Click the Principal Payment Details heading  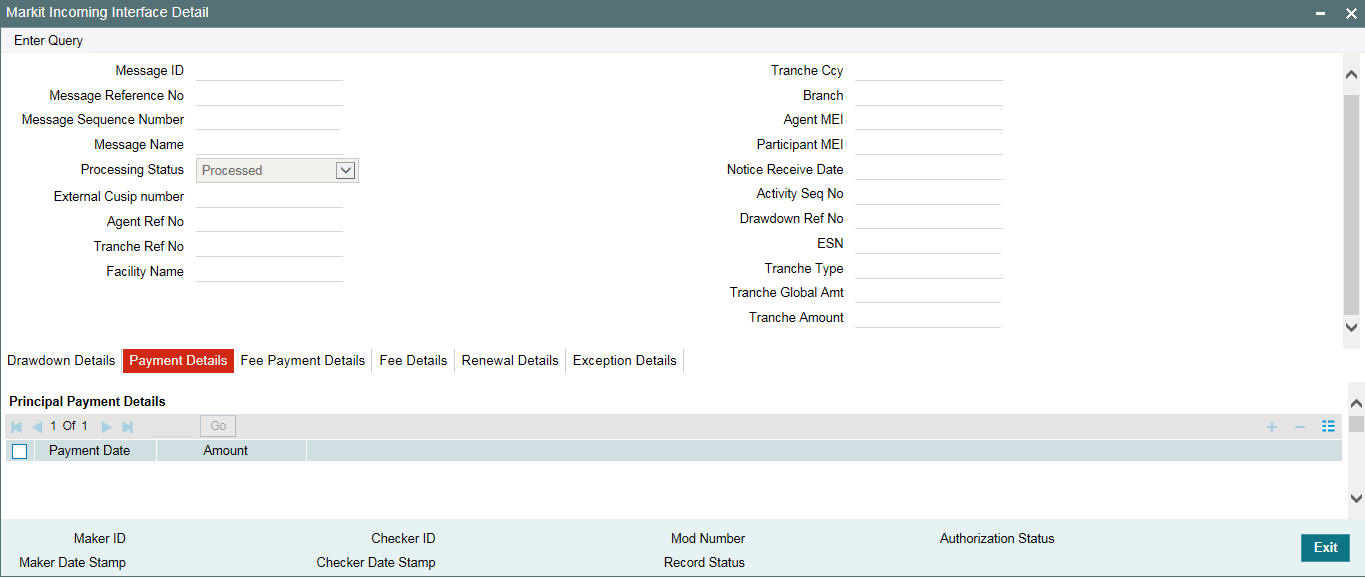[88, 401]
